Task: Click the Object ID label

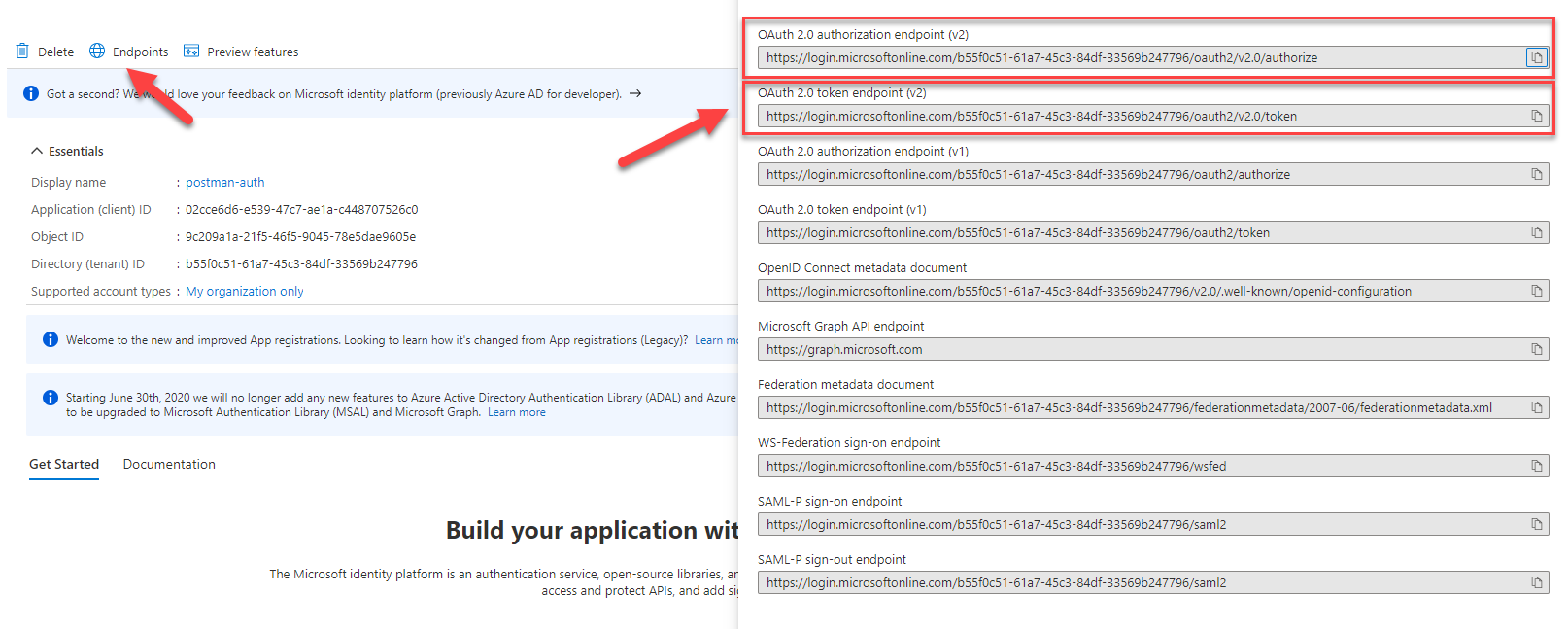Action: pyautogui.click(x=57, y=236)
